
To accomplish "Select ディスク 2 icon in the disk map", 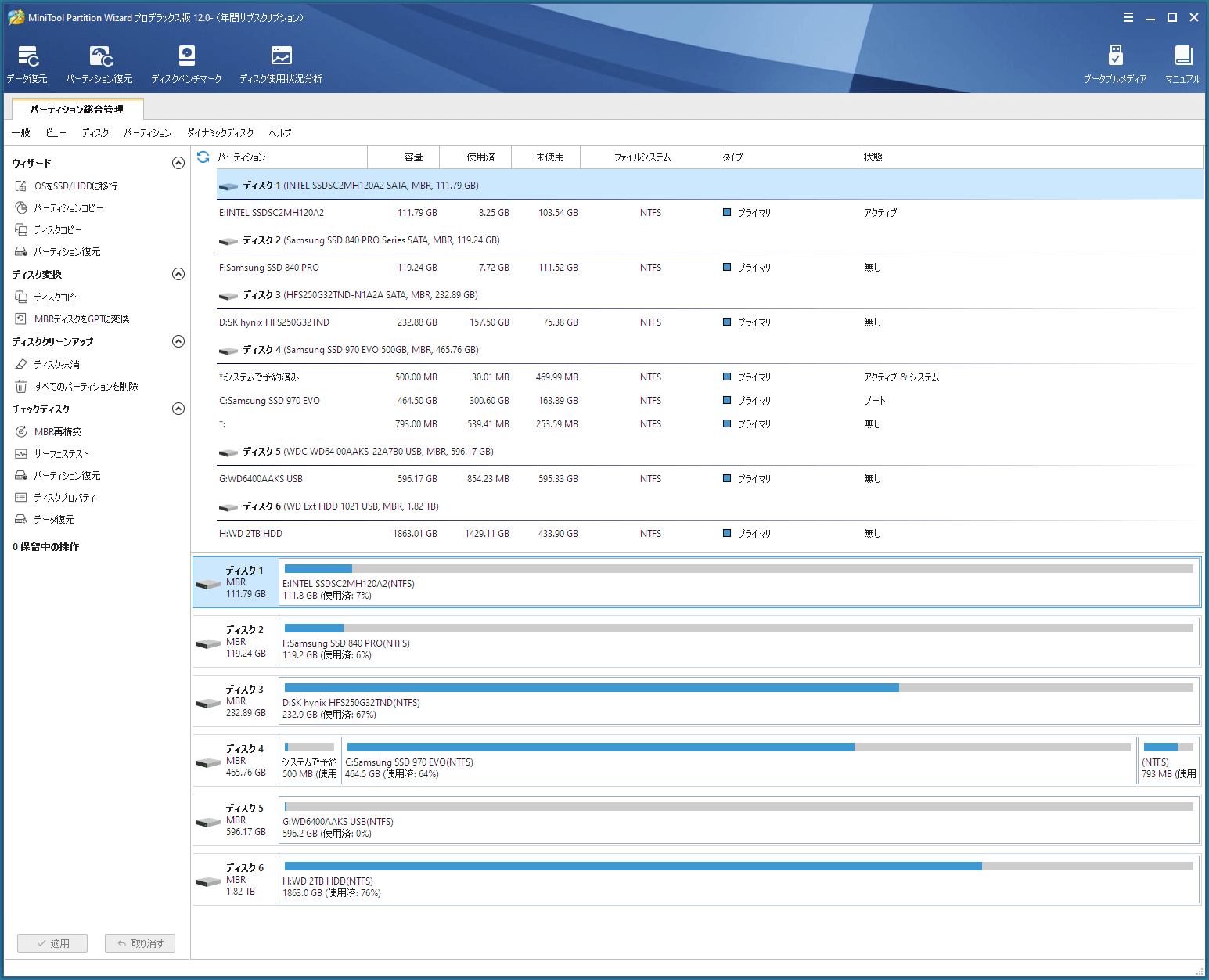I will (208, 644).
